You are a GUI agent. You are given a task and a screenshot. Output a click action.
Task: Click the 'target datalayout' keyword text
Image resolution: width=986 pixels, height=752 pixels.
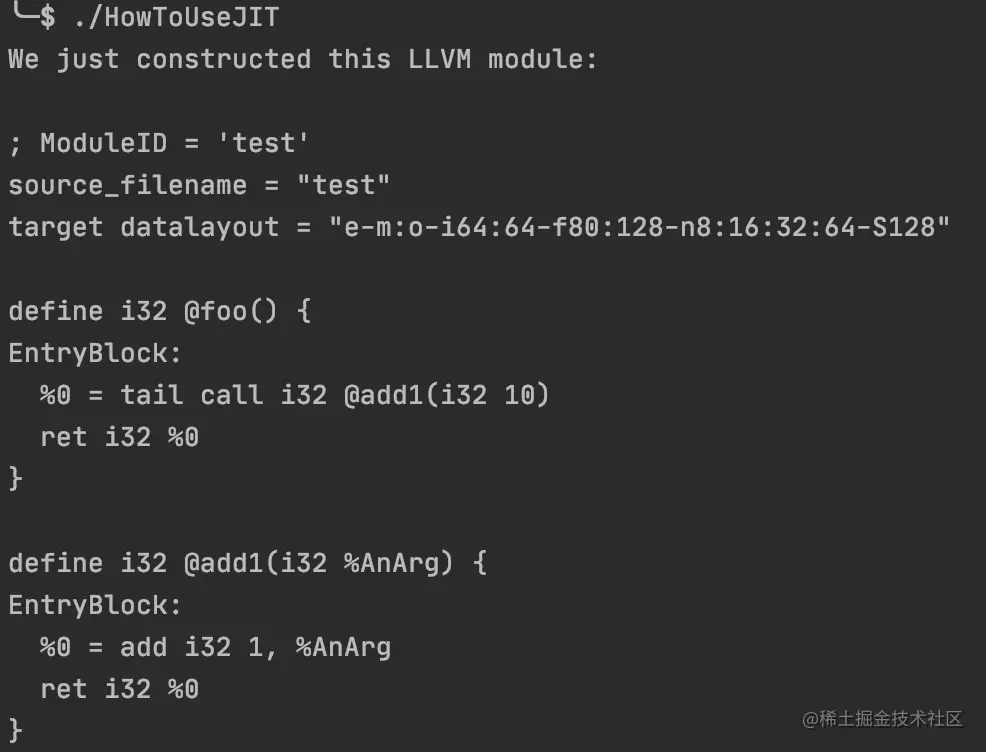pos(143,227)
